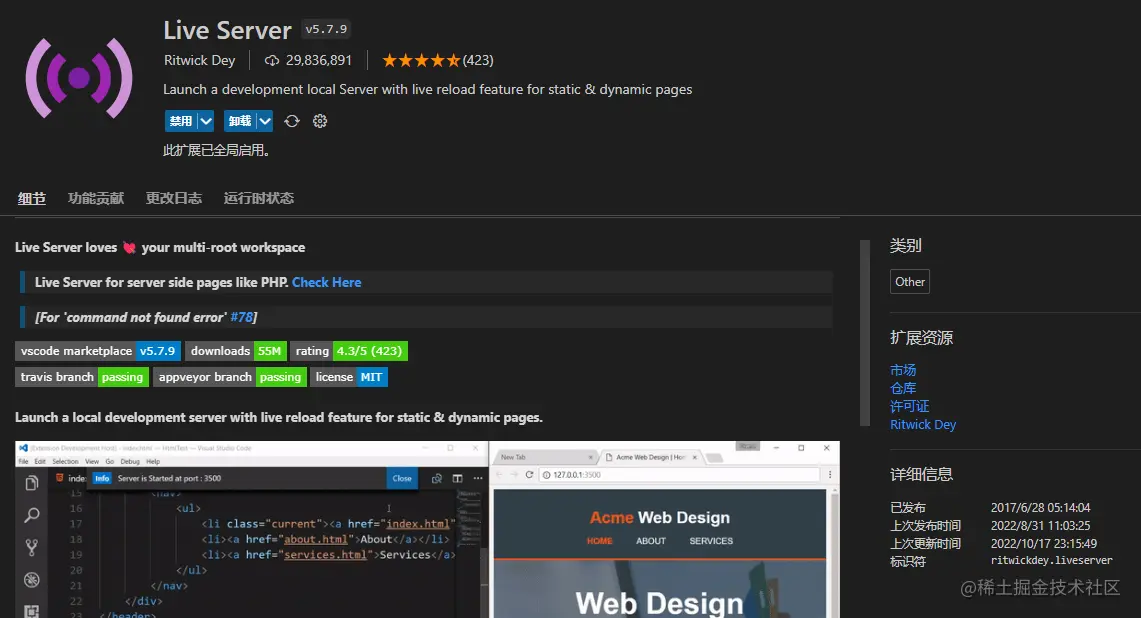Switch to the 细节 tab
This screenshot has width=1141, height=618.
[31, 198]
